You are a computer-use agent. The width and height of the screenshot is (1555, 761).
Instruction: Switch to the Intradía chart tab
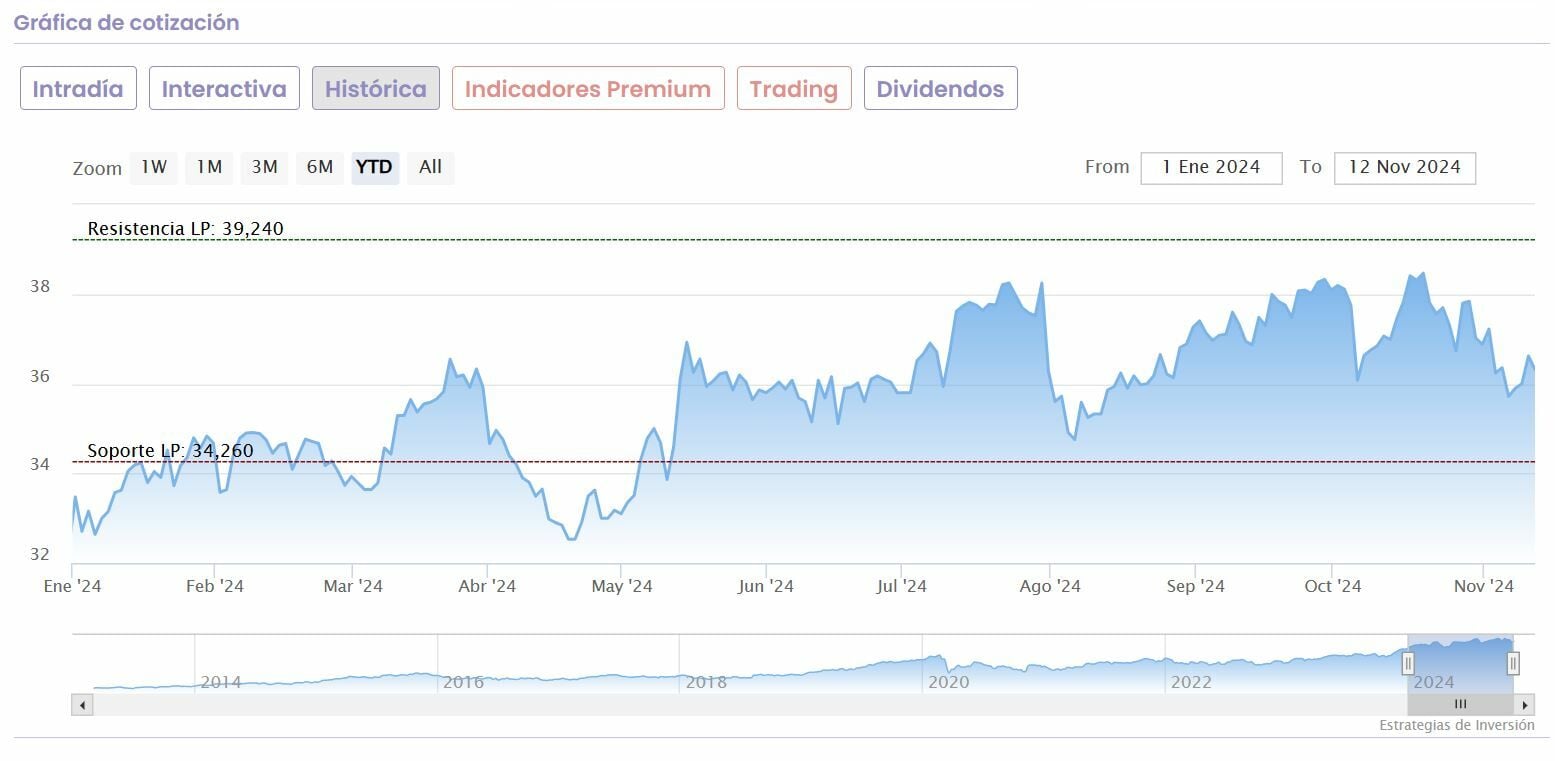coord(78,89)
